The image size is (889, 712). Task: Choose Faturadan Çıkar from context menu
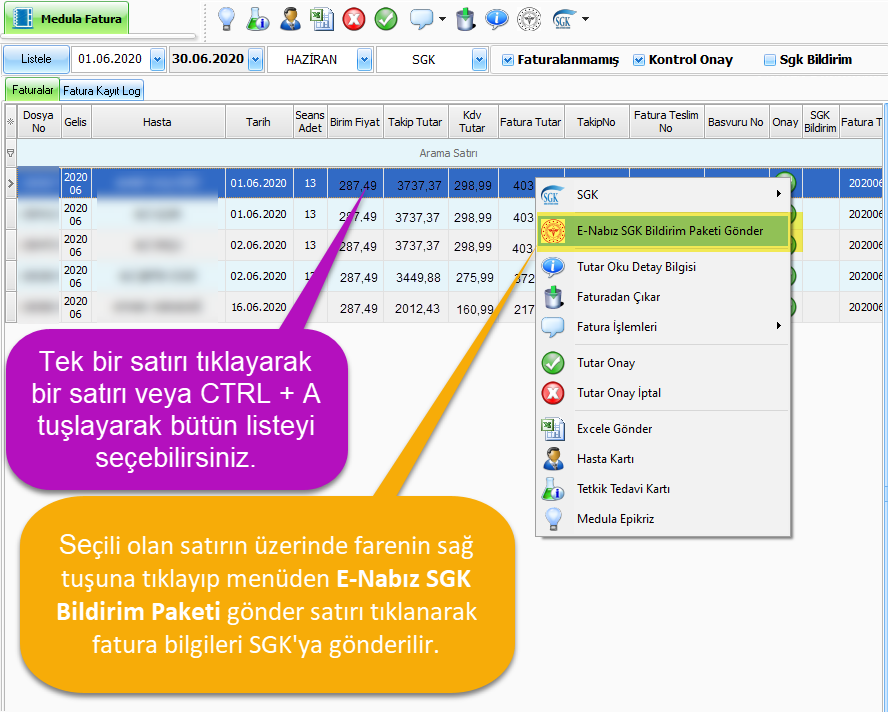coord(662,296)
